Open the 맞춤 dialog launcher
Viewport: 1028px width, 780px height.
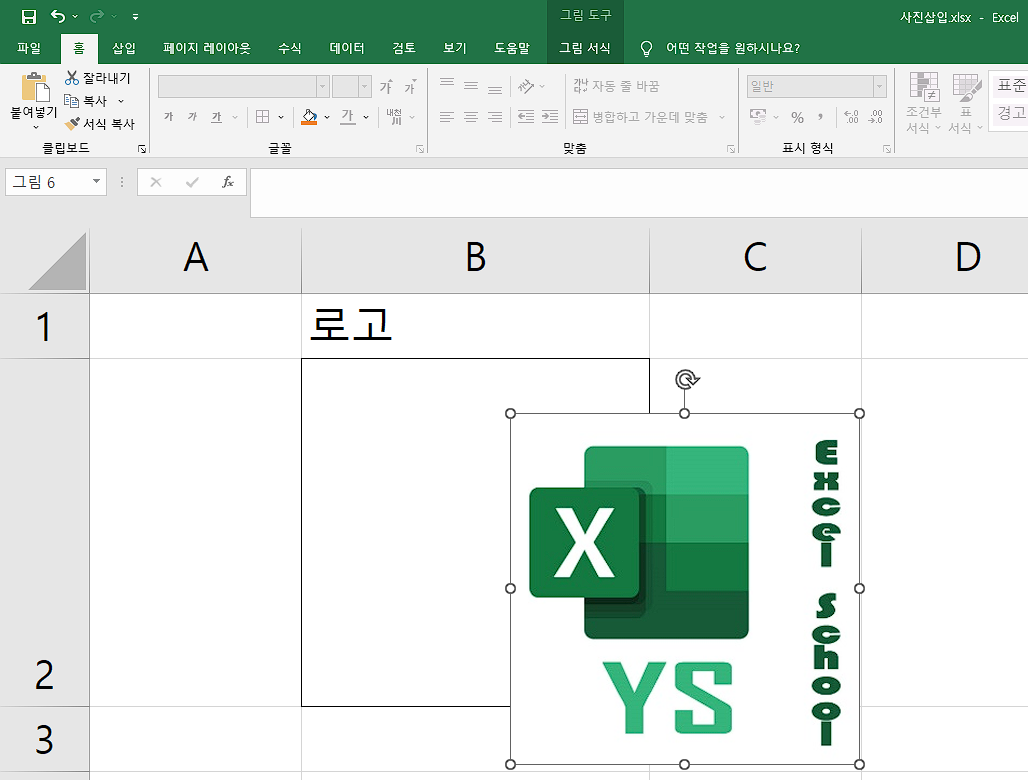731,149
